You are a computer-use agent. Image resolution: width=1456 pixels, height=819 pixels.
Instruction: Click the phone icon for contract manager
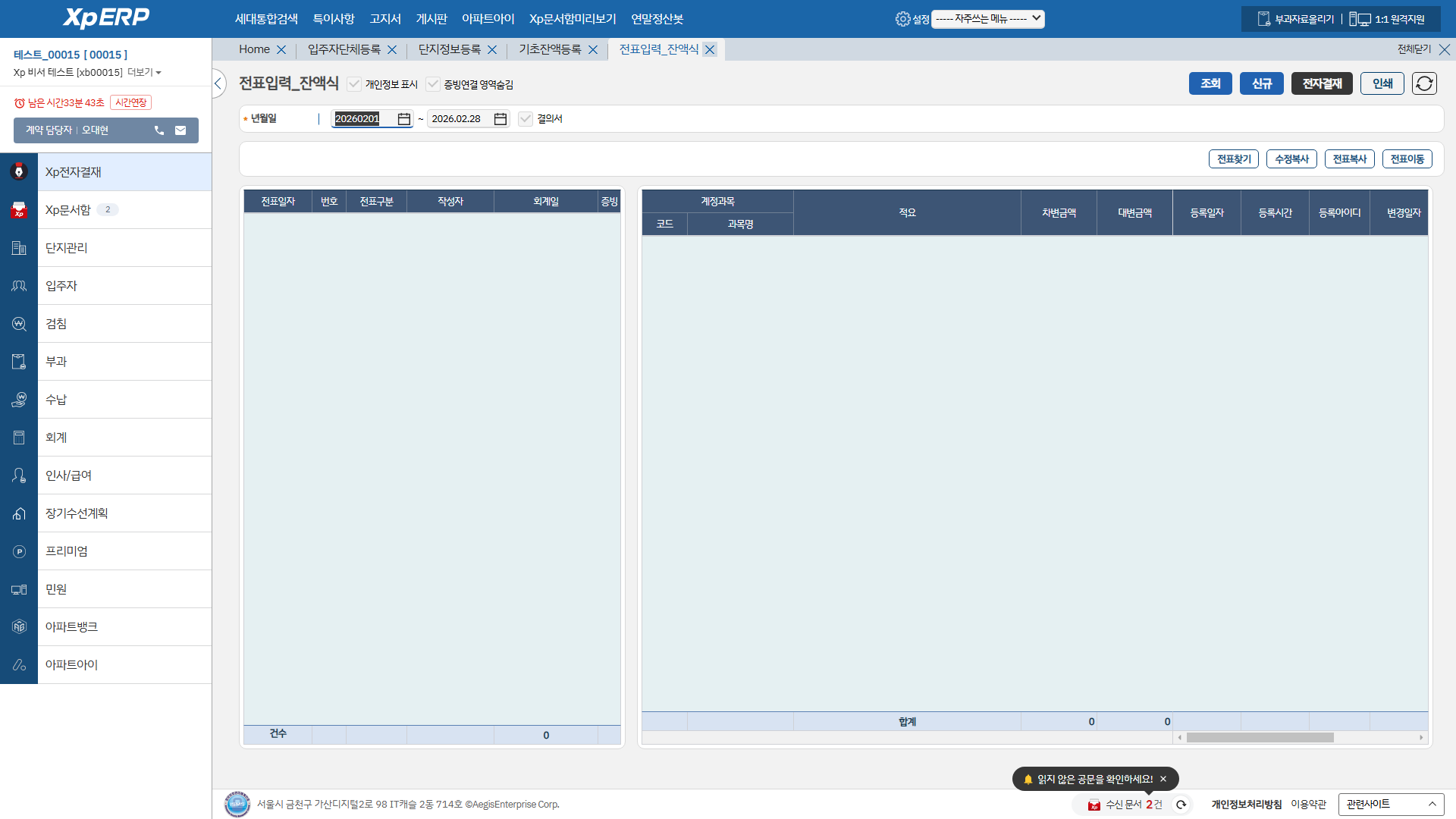click(x=159, y=130)
